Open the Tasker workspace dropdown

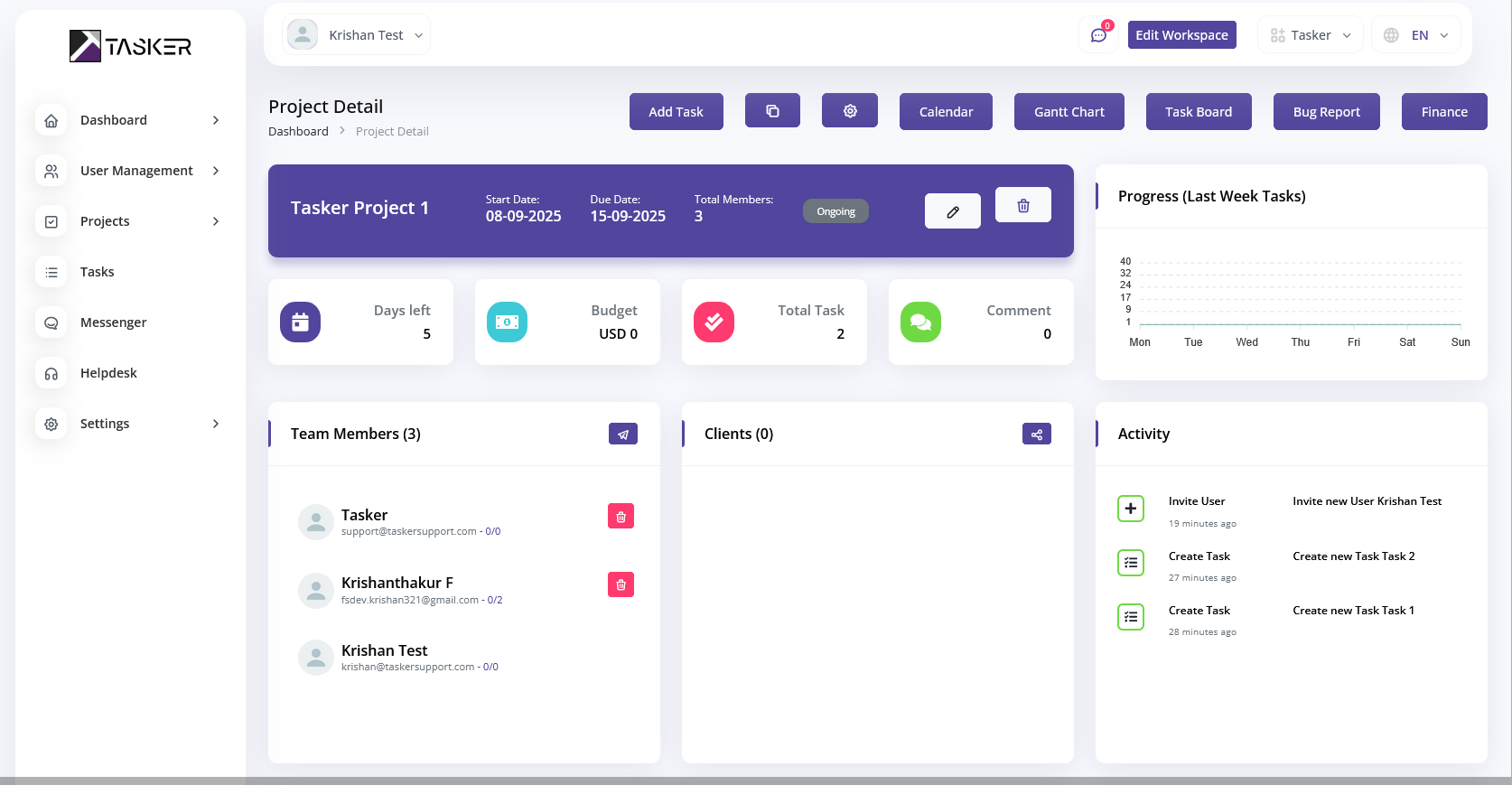click(x=1310, y=35)
